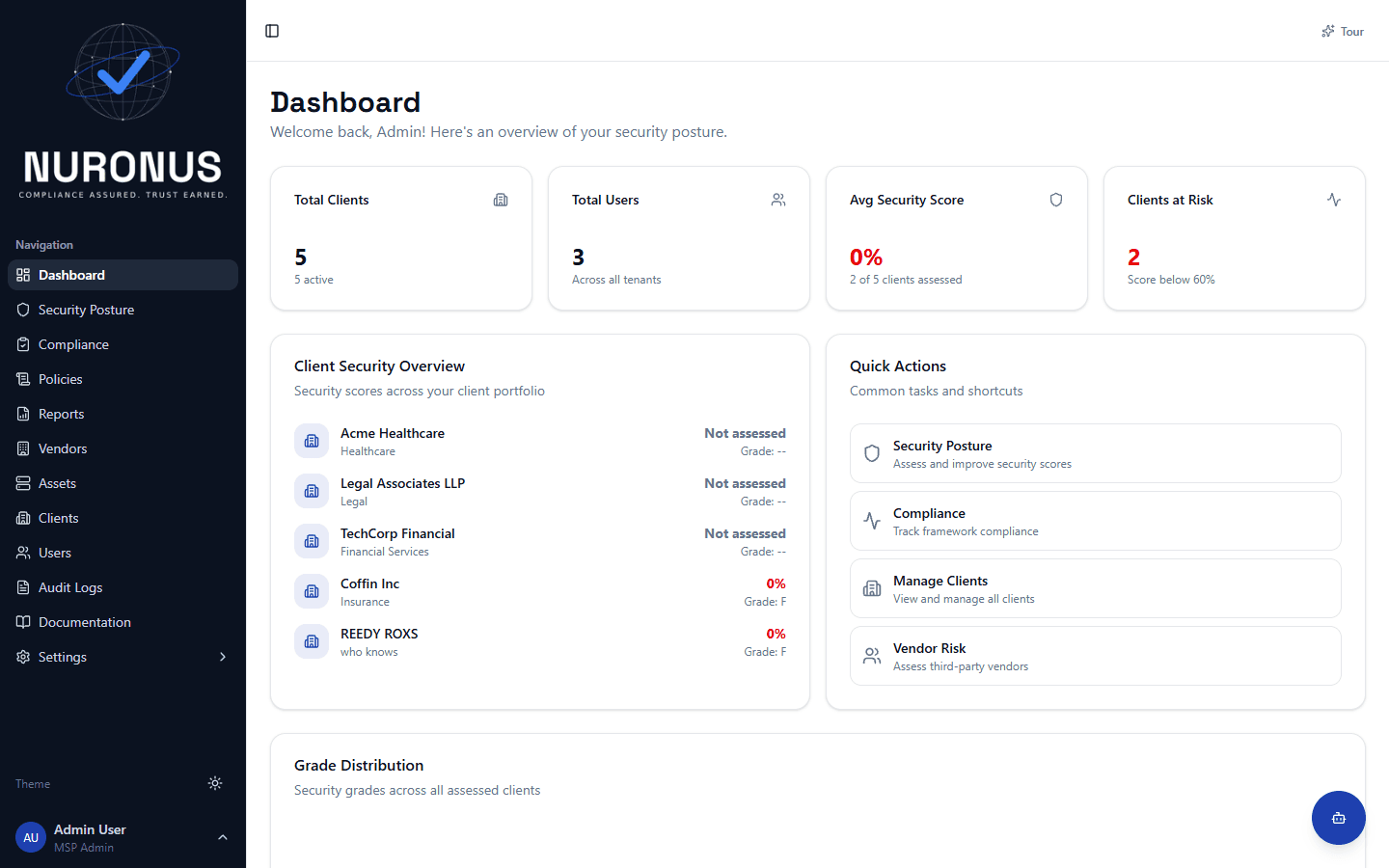This screenshot has height=868, width=1389.
Task: Click Coffin Inc 0% score
Action: point(776,583)
